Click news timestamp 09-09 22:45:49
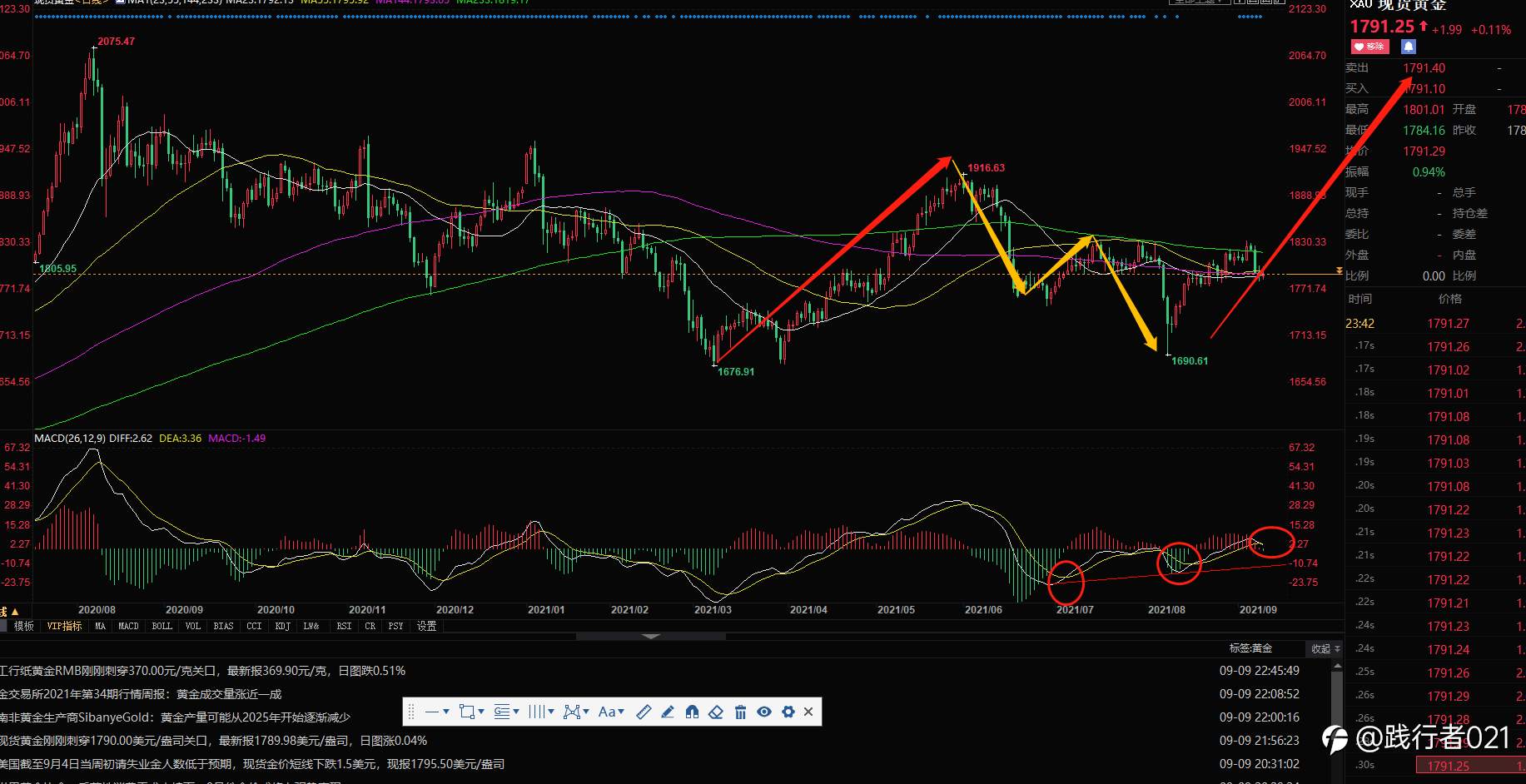Image resolution: width=1526 pixels, height=784 pixels. pyautogui.click(x=1259, y=670)
